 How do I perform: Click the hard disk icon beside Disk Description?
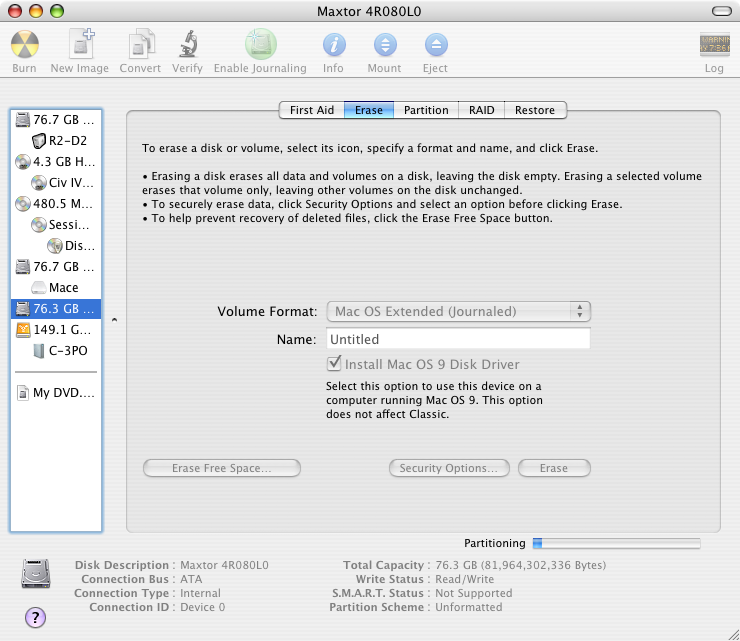[x=36, y=573]
